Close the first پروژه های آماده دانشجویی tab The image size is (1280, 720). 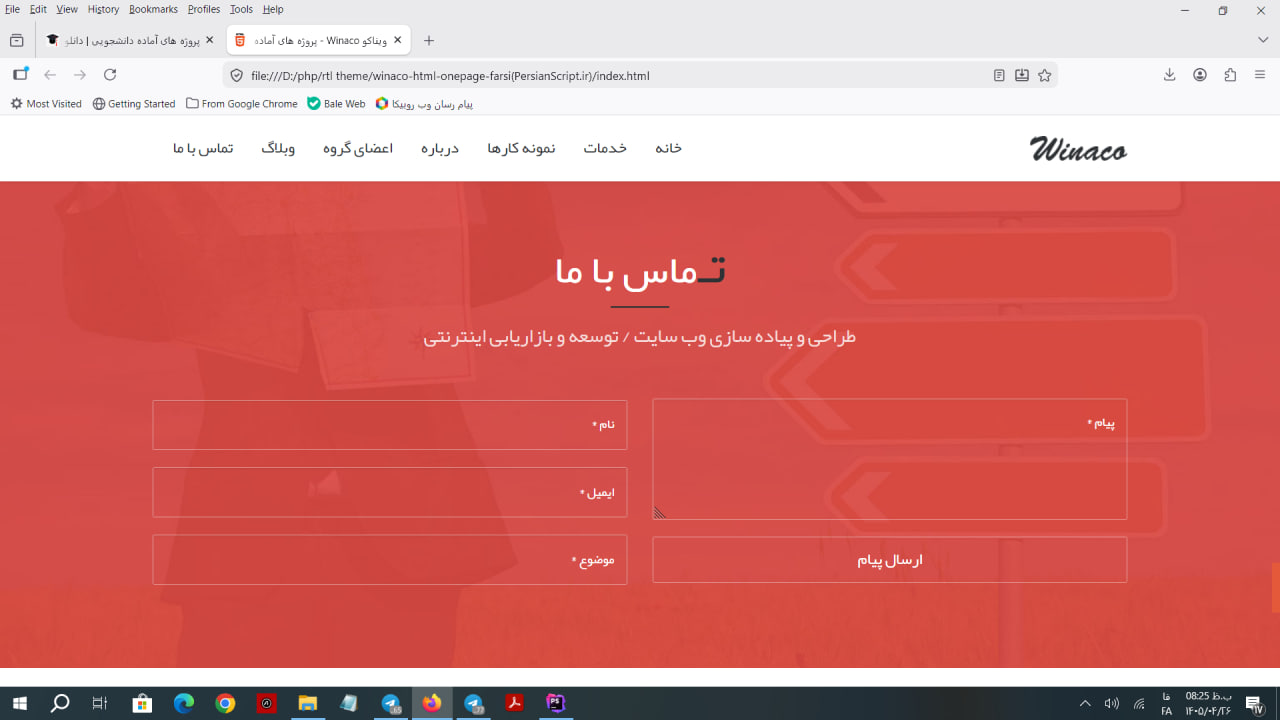click(x=209, y=40)
